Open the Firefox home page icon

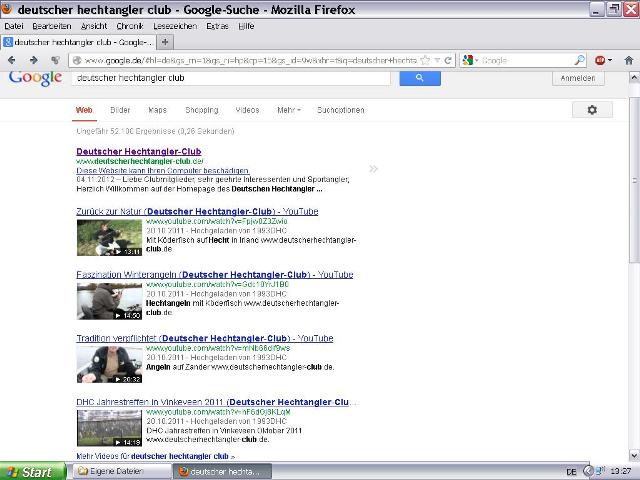[x=629, y=60]
